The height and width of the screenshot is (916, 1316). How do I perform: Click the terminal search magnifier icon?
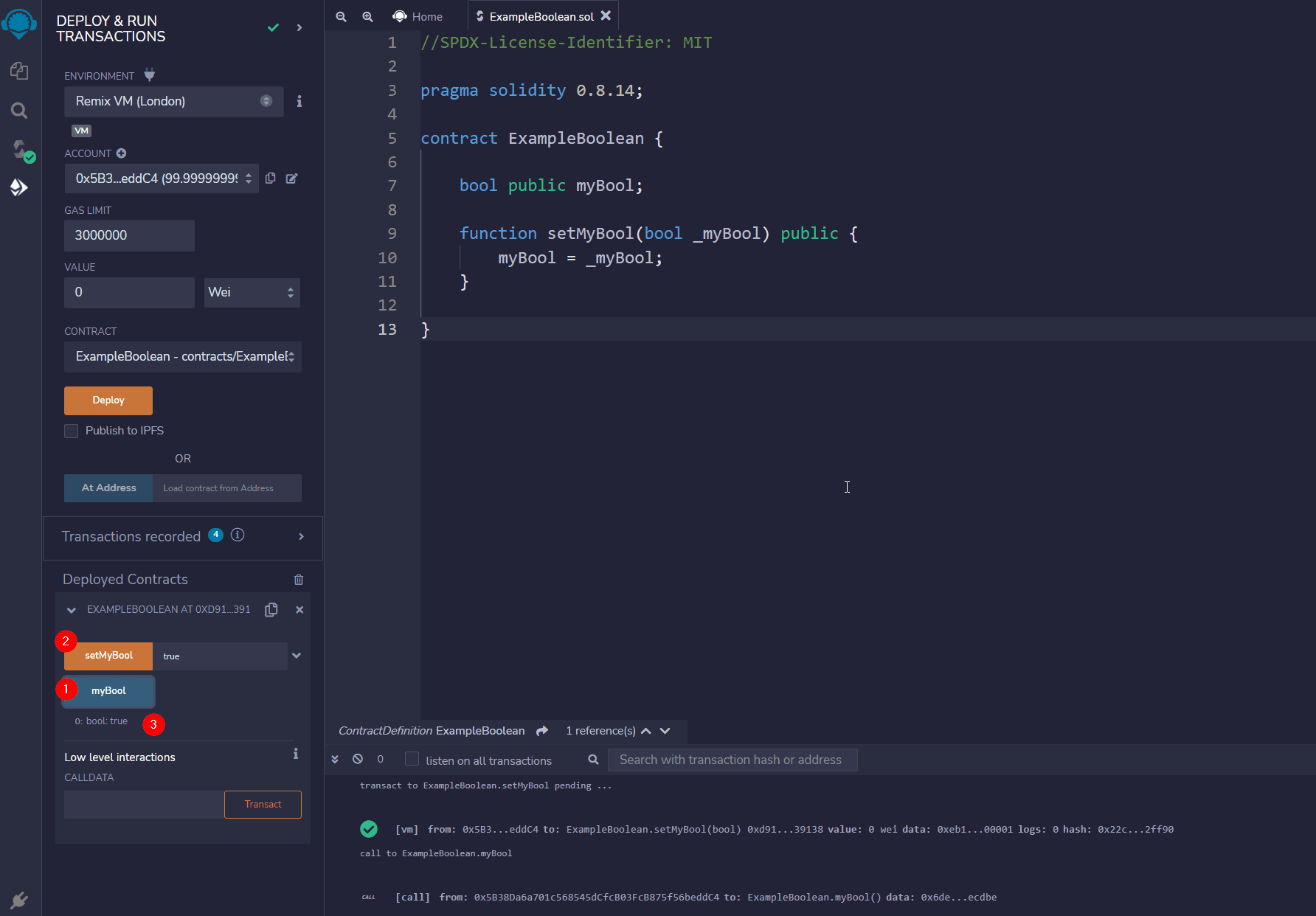pyautogui.click(x=593, y=760)
